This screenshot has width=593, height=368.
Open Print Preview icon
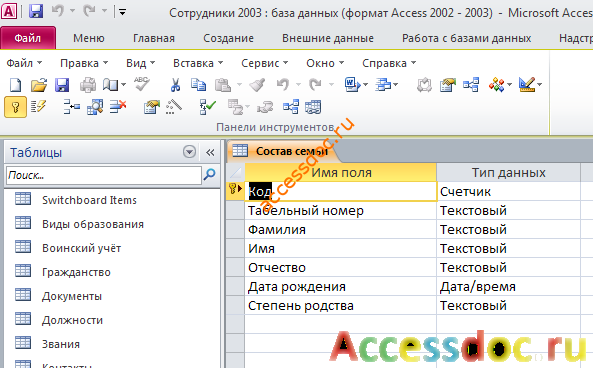110,85
